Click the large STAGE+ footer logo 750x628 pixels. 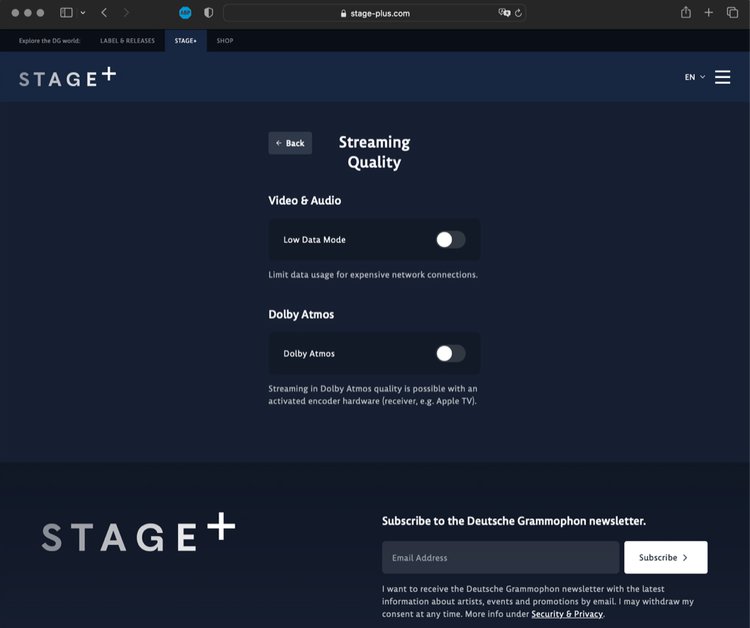(x=139, y=532)
